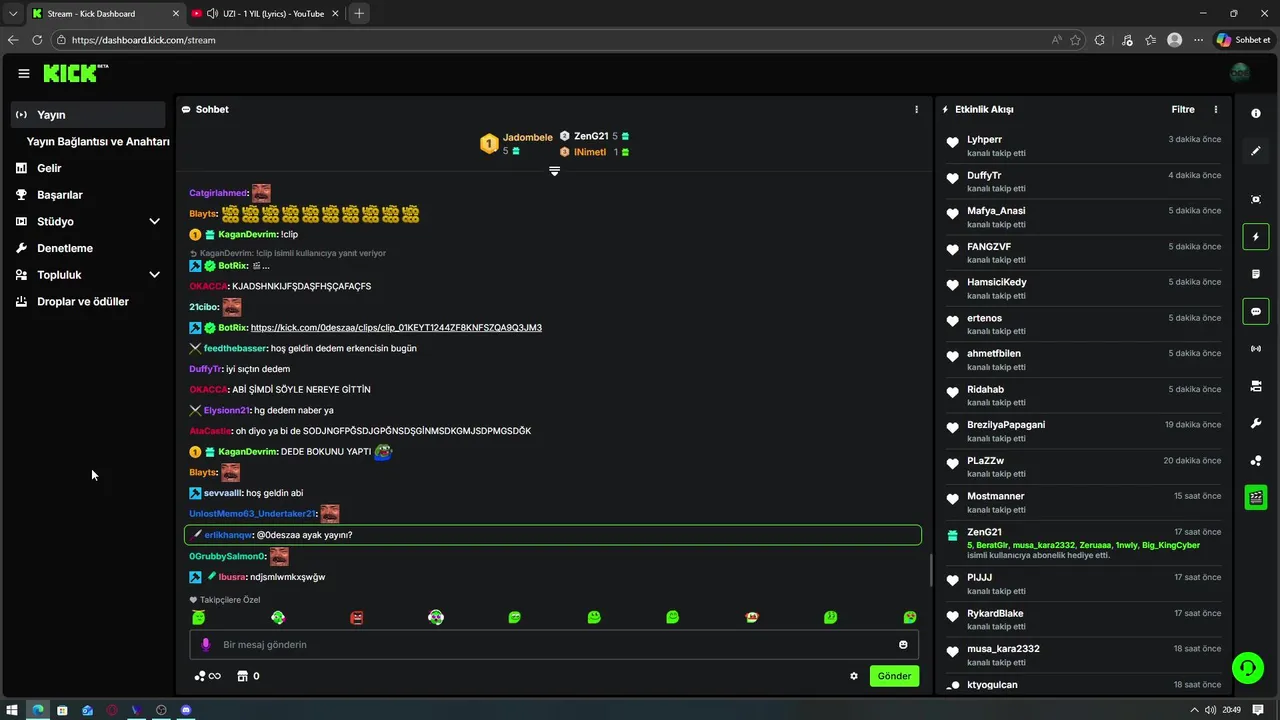Click username Jadombele in gift leaderboard

point(527,137)
